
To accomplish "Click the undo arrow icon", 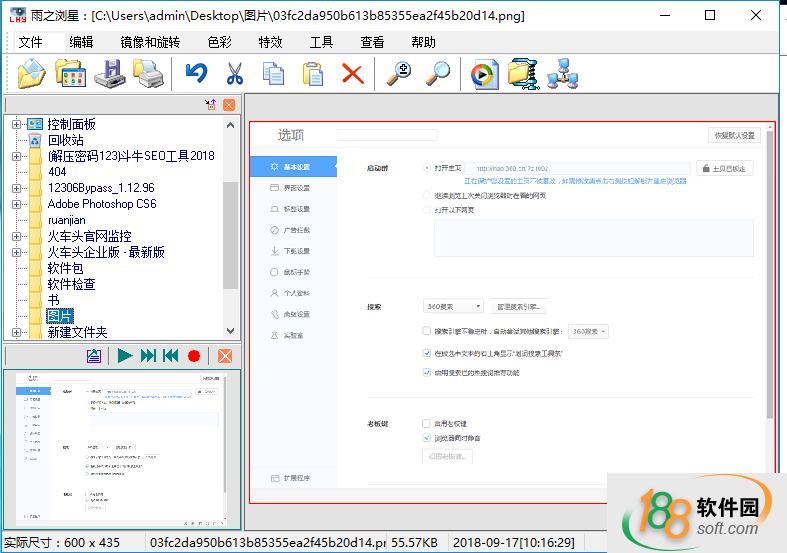I will pyautogui.click(x=196, y=73).
